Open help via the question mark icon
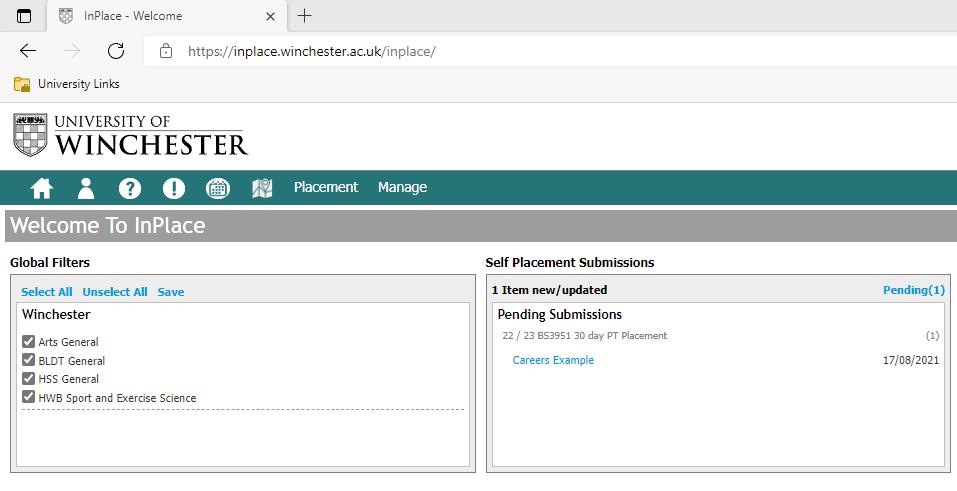Image resolution: width=957 pixels, height=491 pixels. pyautogui.click(x=130, y=188)
